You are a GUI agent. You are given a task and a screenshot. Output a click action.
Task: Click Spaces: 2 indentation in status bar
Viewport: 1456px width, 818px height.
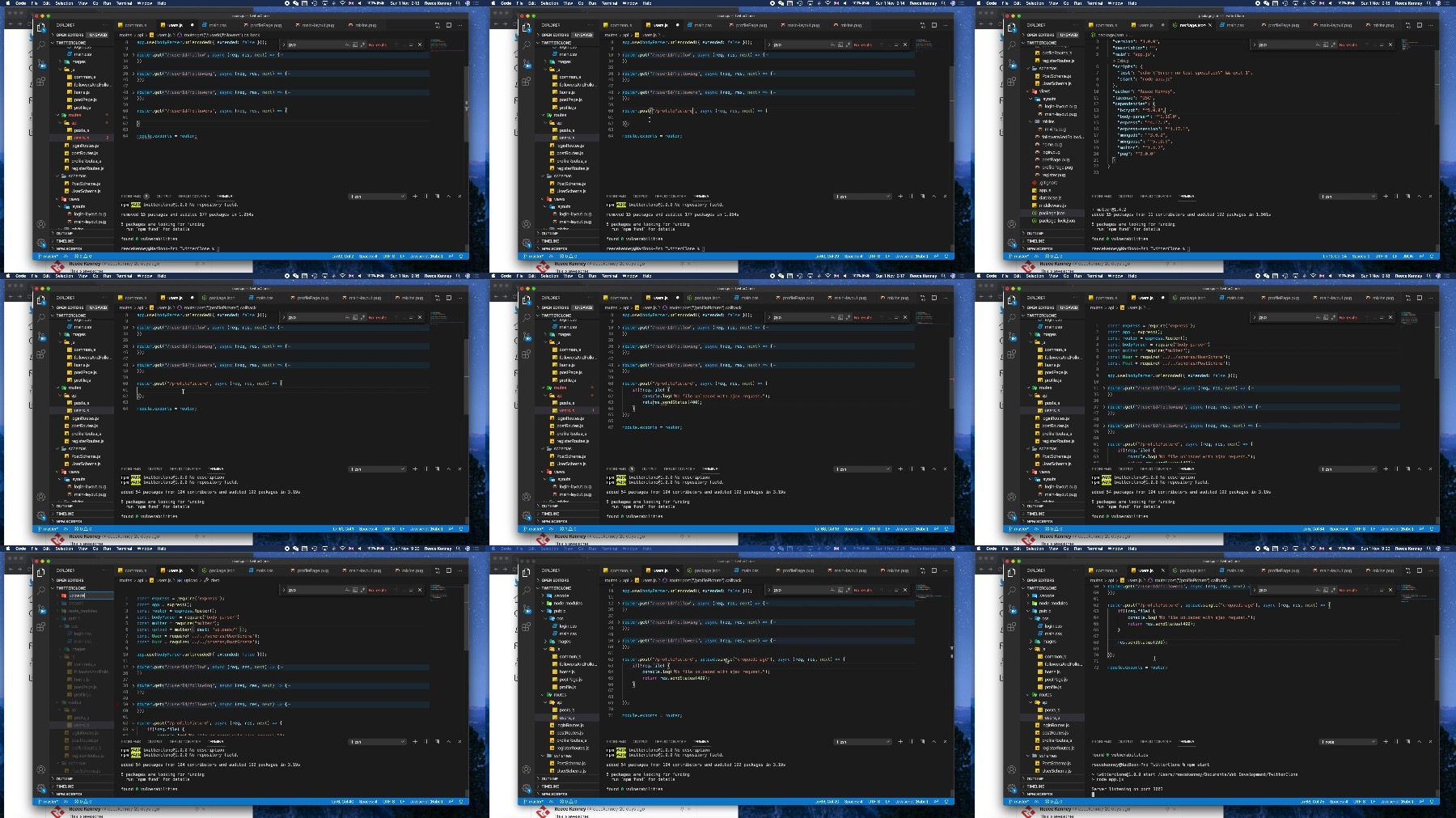[x=1361, y=256]
